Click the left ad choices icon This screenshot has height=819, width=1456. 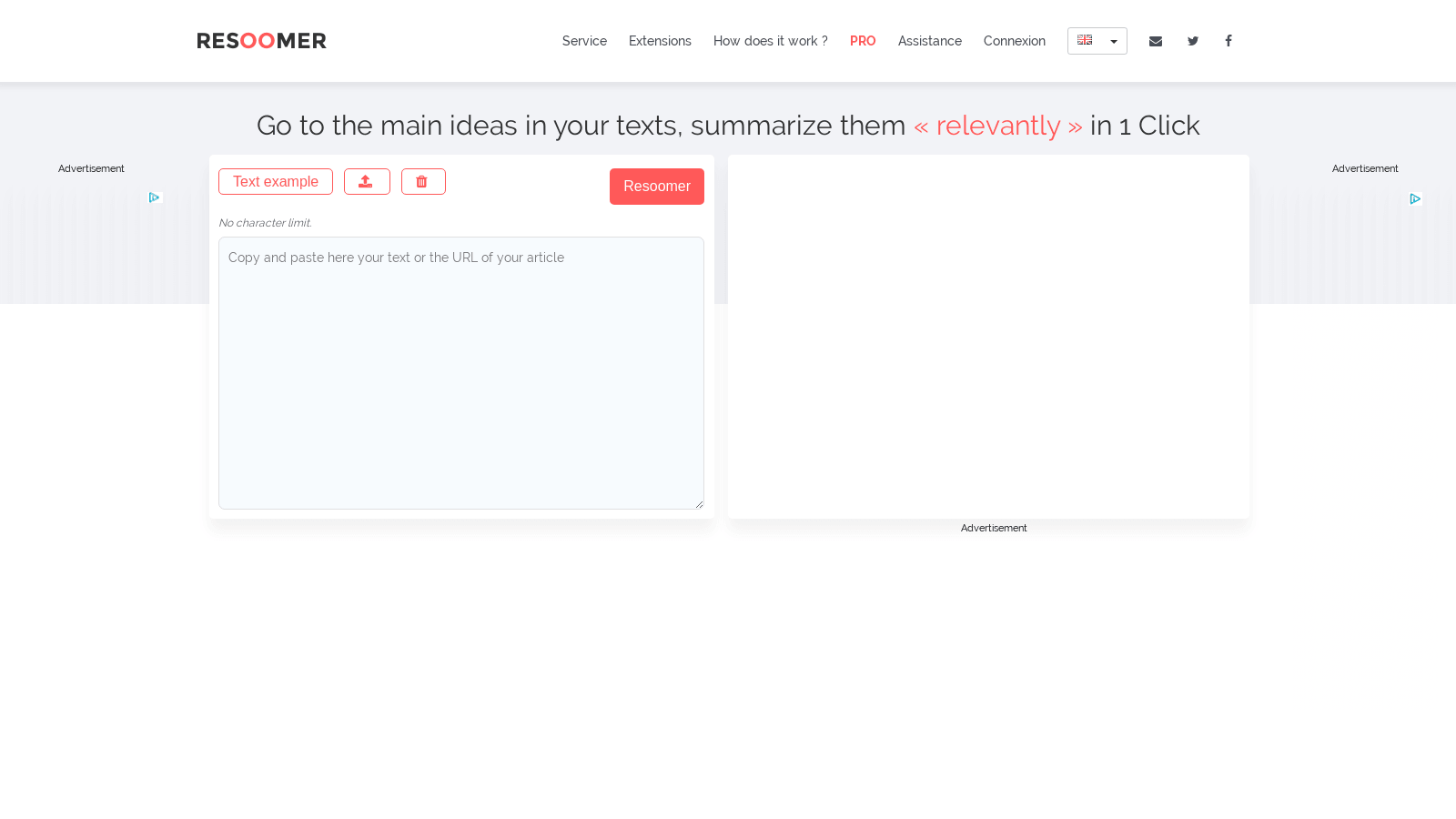tap(155, 197)
